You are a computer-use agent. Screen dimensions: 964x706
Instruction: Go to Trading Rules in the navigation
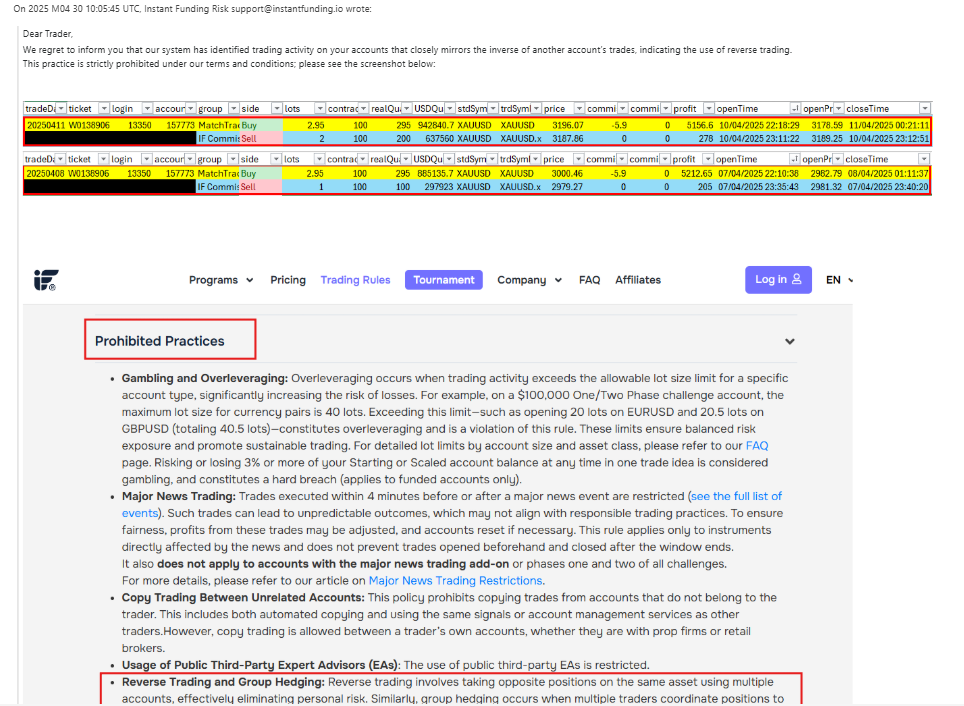355,280
